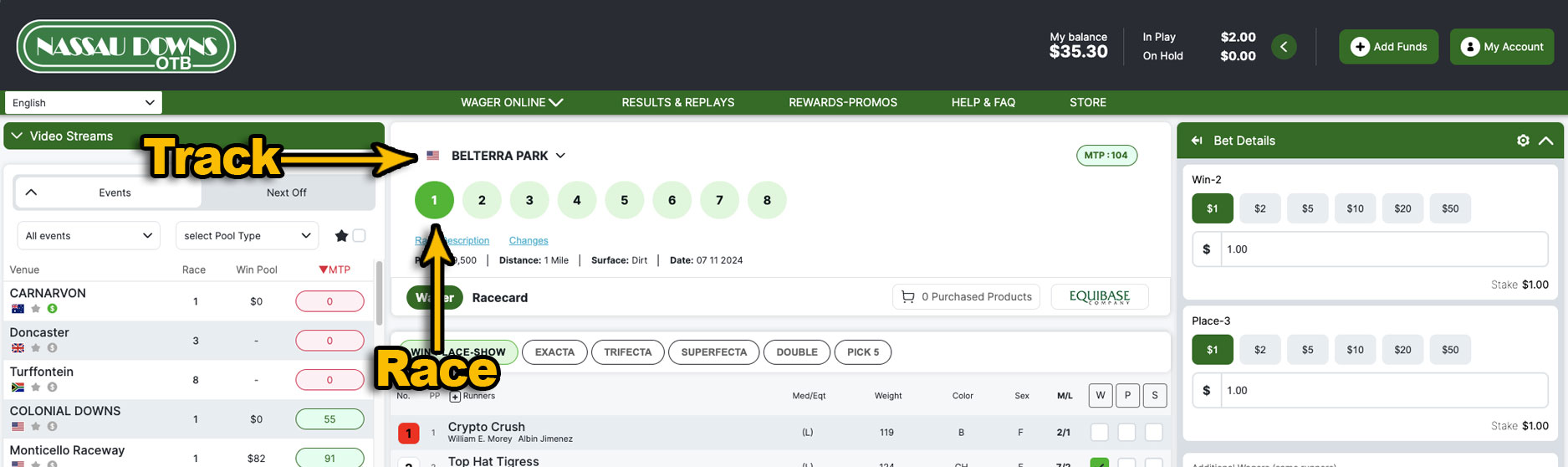Favorite Turffontein with its star icon

click(36, 387)
